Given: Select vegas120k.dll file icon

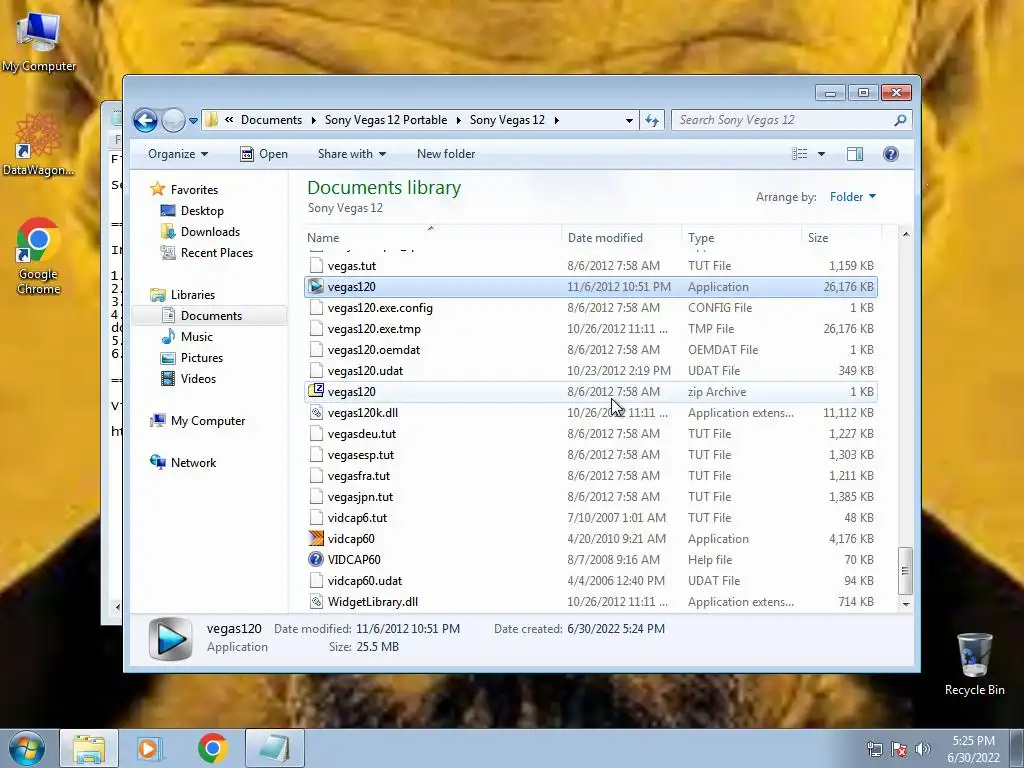Looking at the screenshot, I should (316, 413).
